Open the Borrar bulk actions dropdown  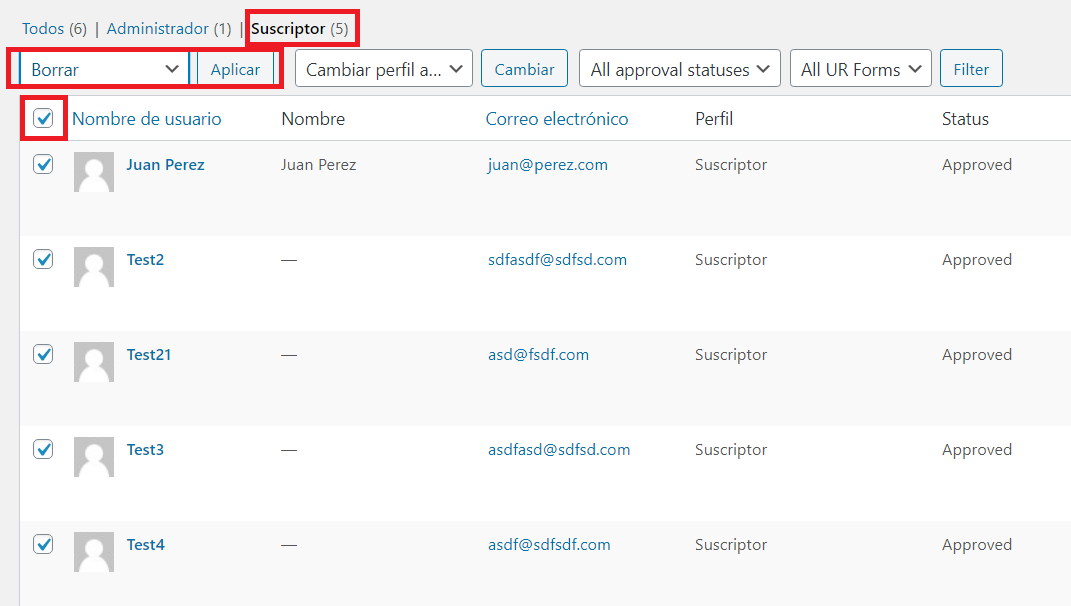(x=104, y=69)
